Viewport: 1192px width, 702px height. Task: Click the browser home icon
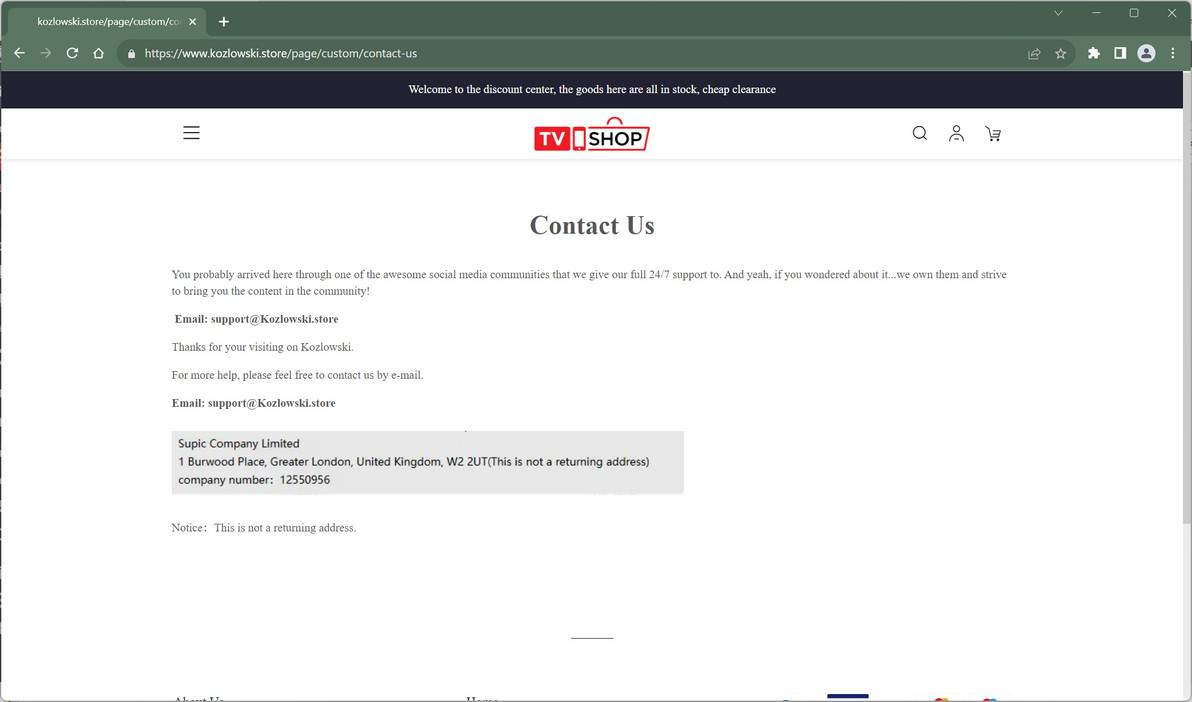coord(98,53)
